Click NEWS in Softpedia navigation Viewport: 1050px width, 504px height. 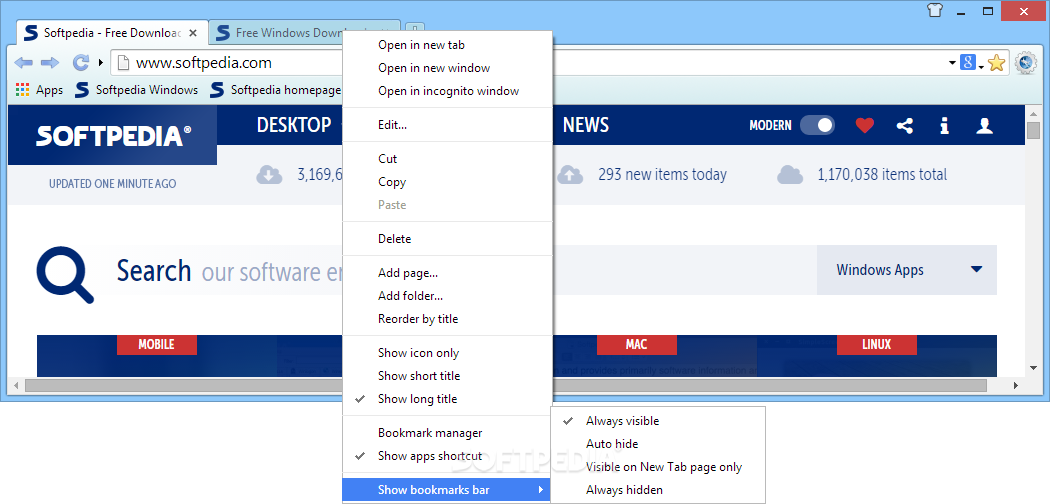586,124
